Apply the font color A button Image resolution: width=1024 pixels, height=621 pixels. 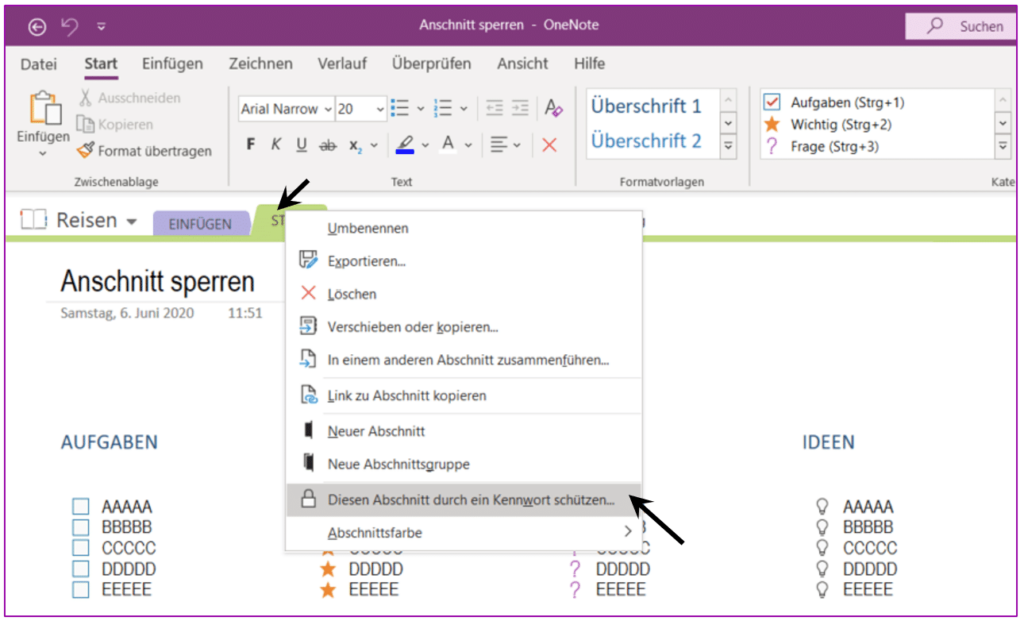[448, 144]
